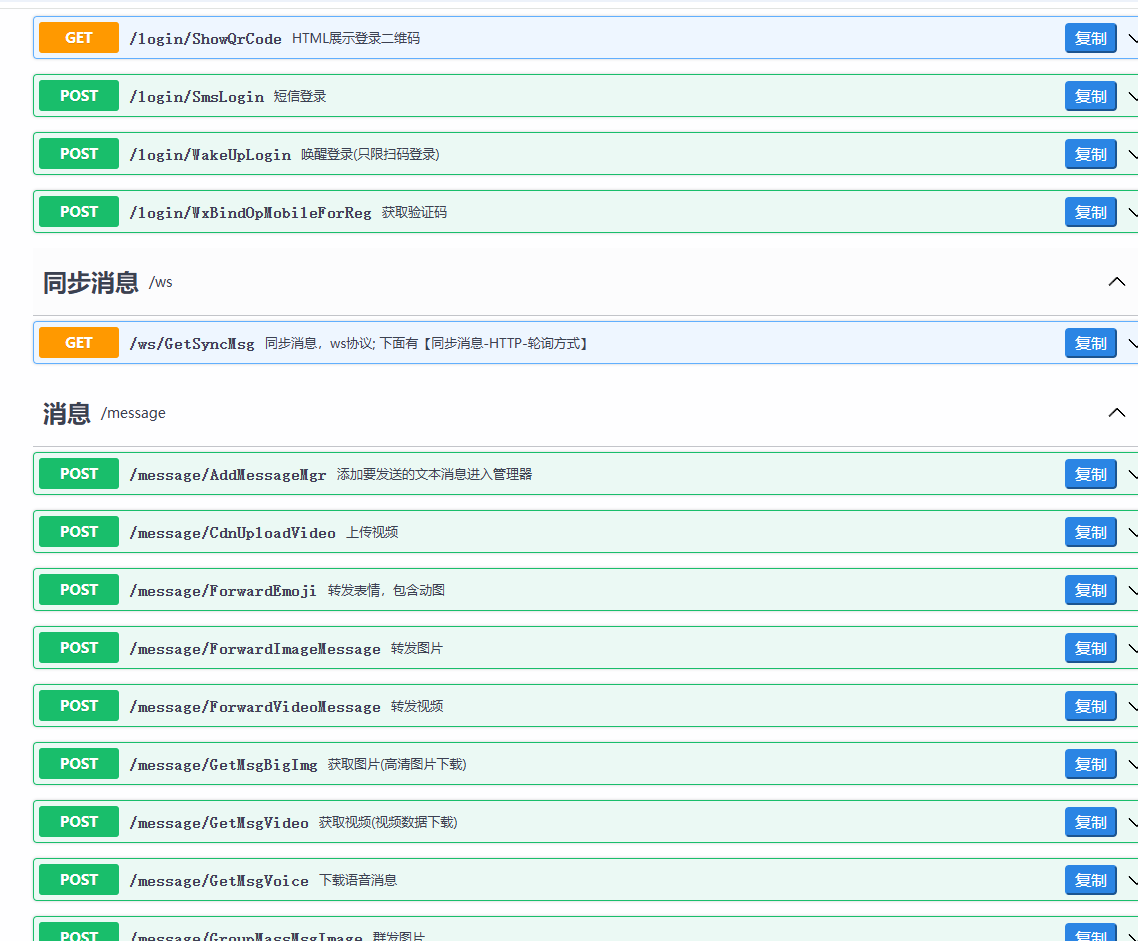
Task: Copy the /login/SmsLogin endpoint path
Action: point(1090,96)
